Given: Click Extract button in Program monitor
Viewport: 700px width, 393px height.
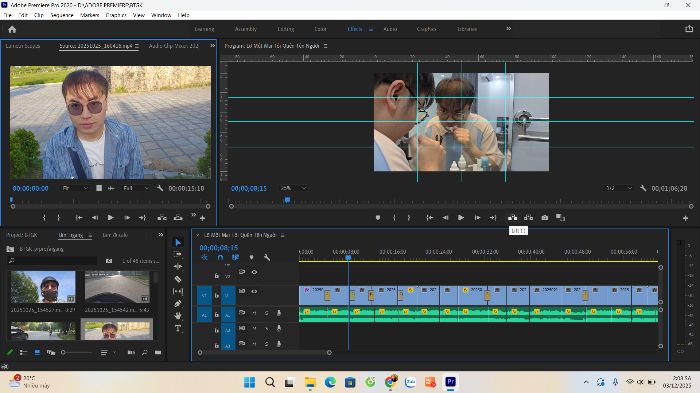Looking at the screenshot, I should click(x=529, y=217).
